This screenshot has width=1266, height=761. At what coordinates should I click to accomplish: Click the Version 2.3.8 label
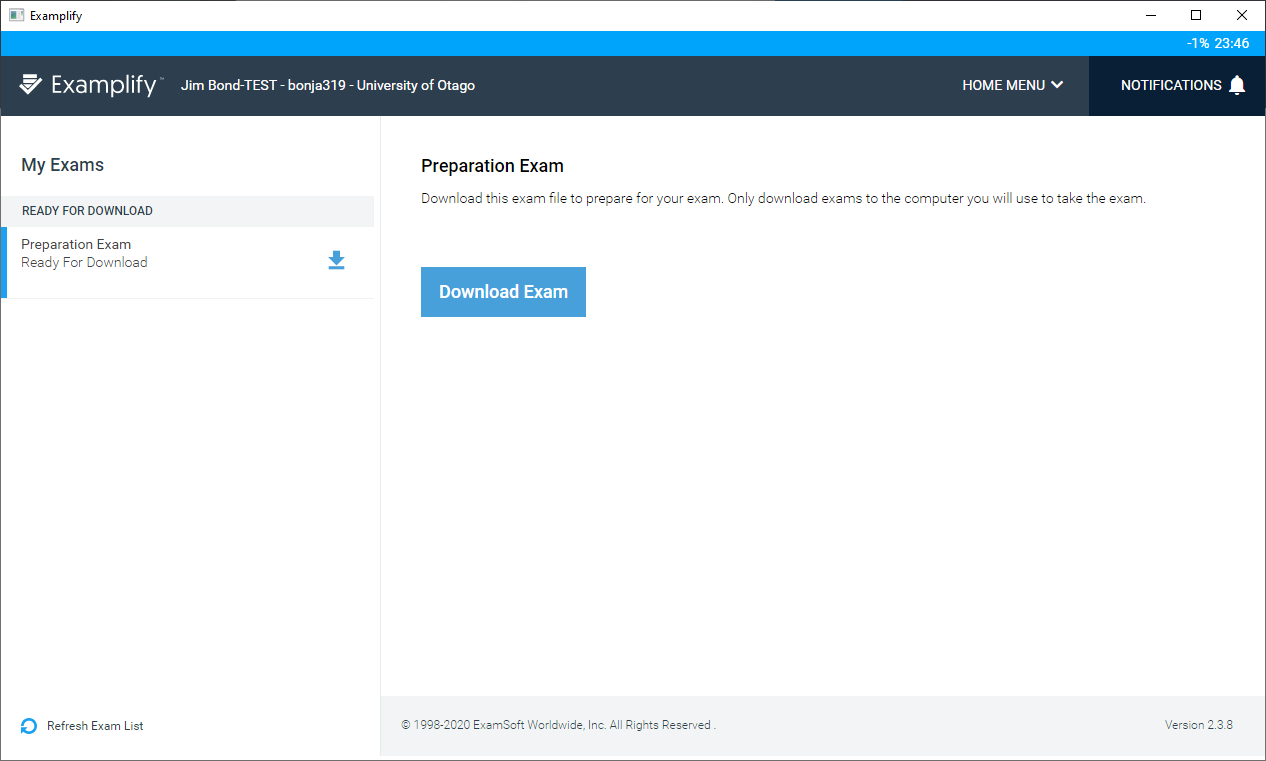[x=1198, y=725]
